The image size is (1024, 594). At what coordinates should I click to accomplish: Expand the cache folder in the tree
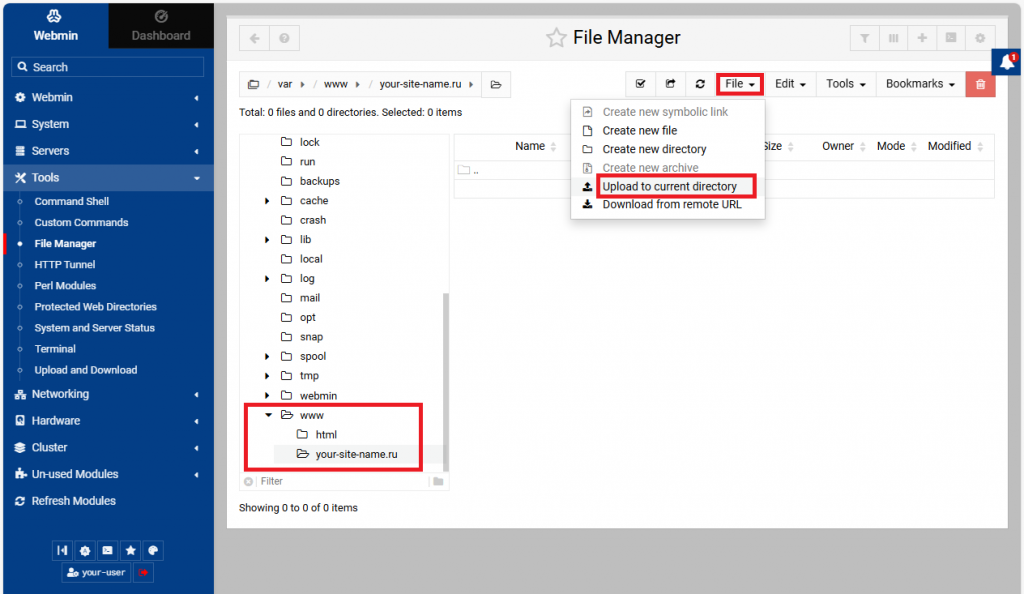[268, 201]
